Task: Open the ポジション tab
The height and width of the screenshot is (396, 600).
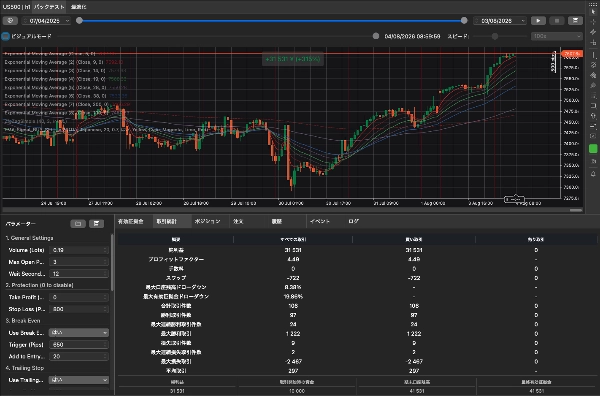Action: pos(207,222)
